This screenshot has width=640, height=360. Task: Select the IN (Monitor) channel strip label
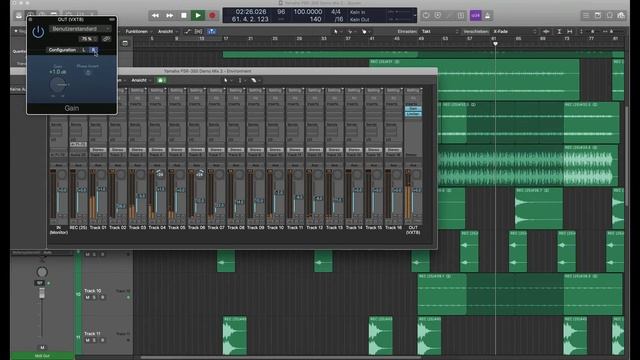[x=59, y=230]
